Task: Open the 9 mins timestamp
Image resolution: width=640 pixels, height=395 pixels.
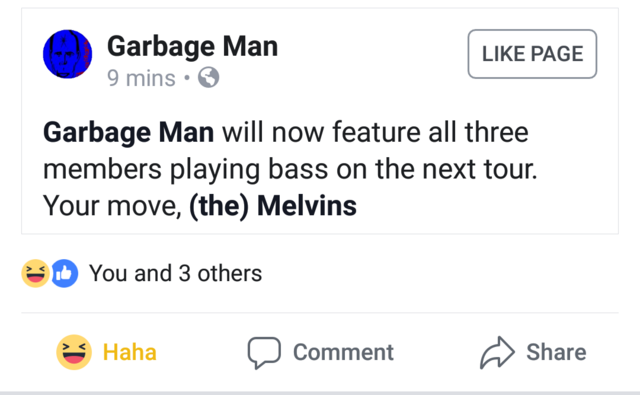Action: coord(141,78)
